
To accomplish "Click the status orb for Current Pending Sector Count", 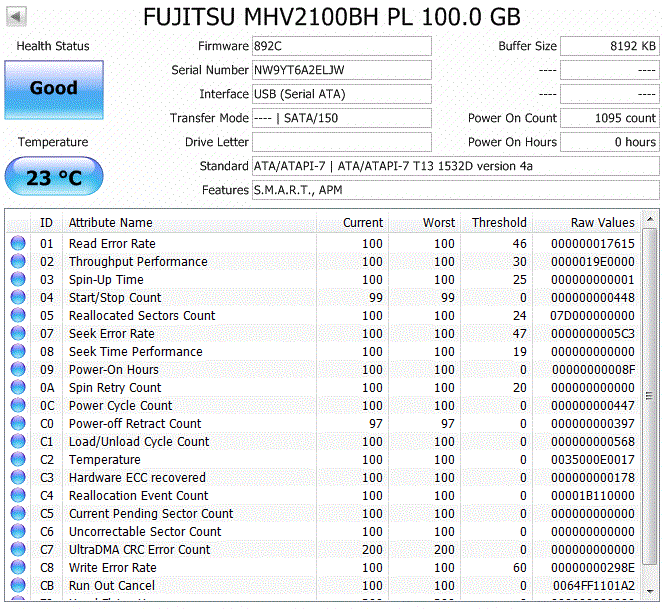I will tap(18, 513).
